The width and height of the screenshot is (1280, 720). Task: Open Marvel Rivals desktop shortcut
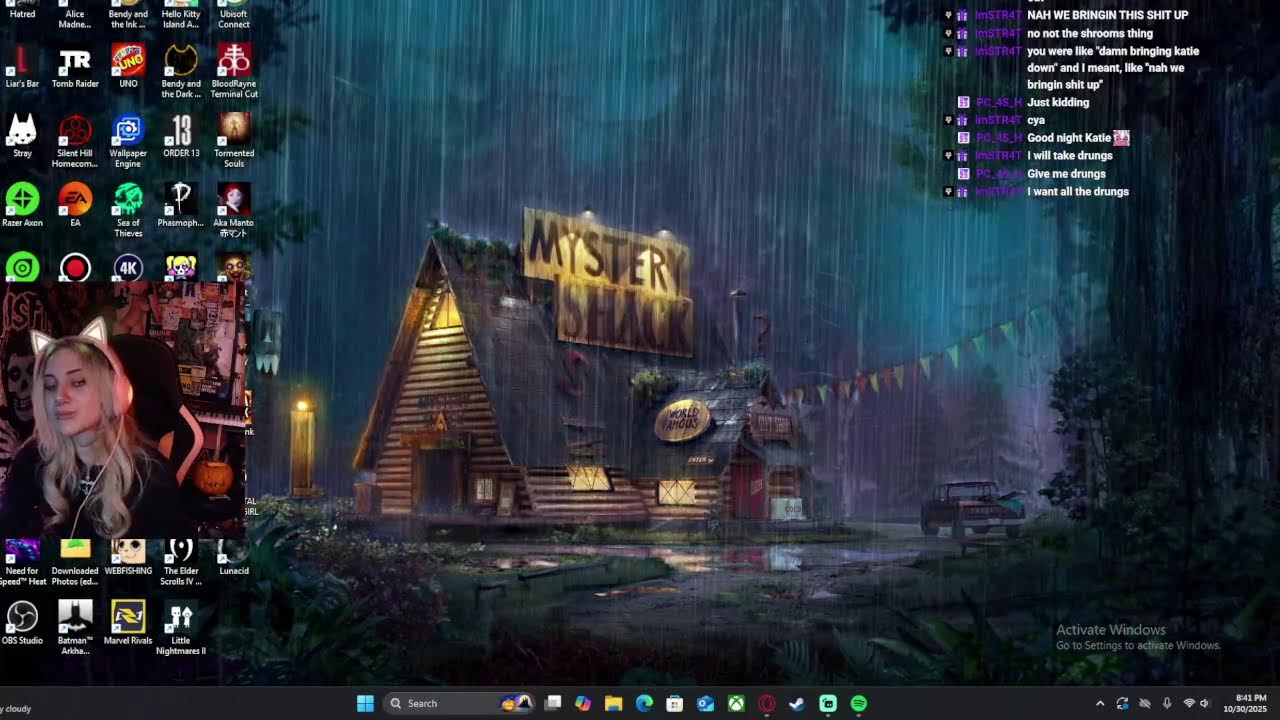click(128, 623)
